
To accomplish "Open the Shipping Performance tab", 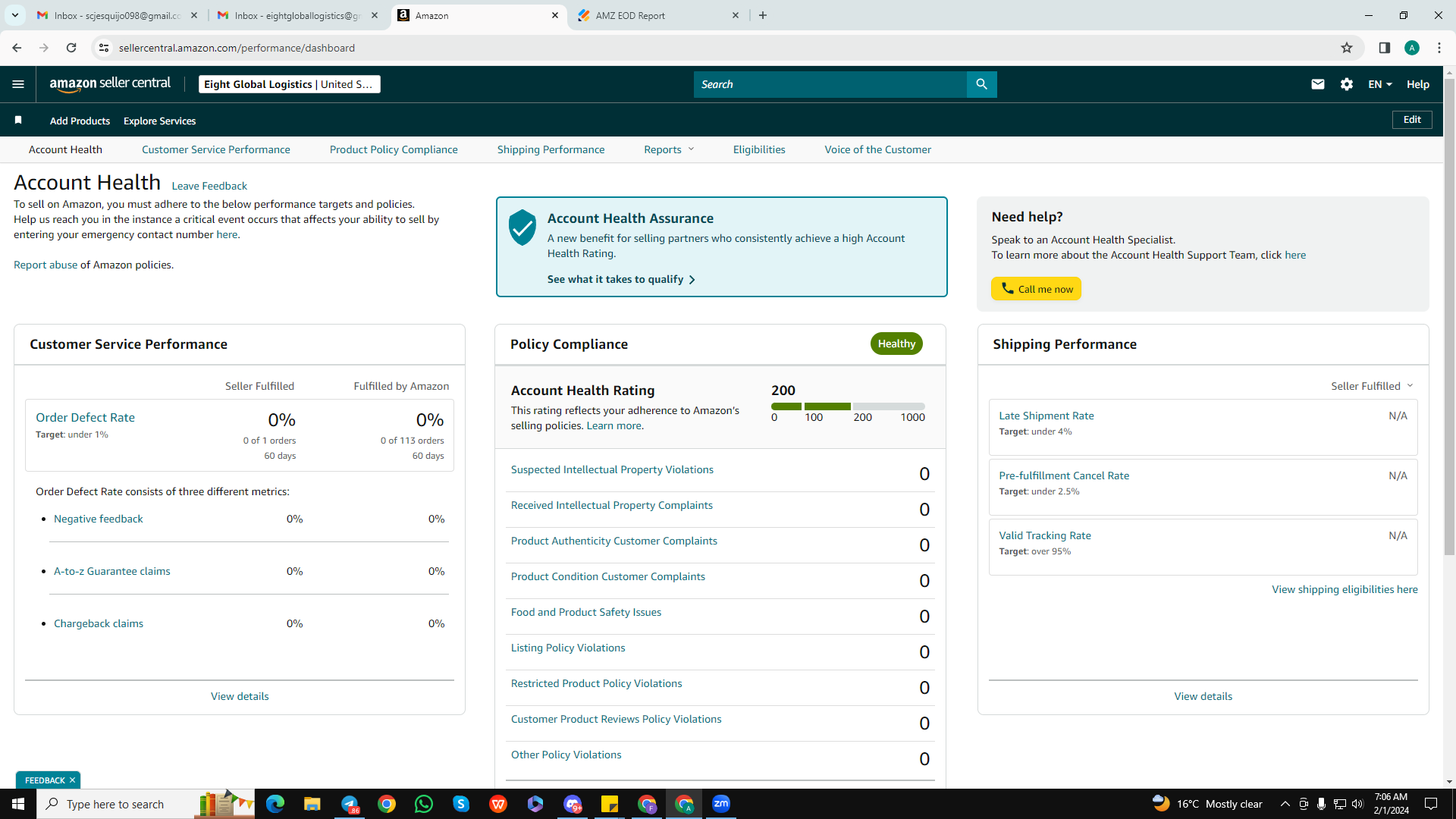I will [551, 149].
